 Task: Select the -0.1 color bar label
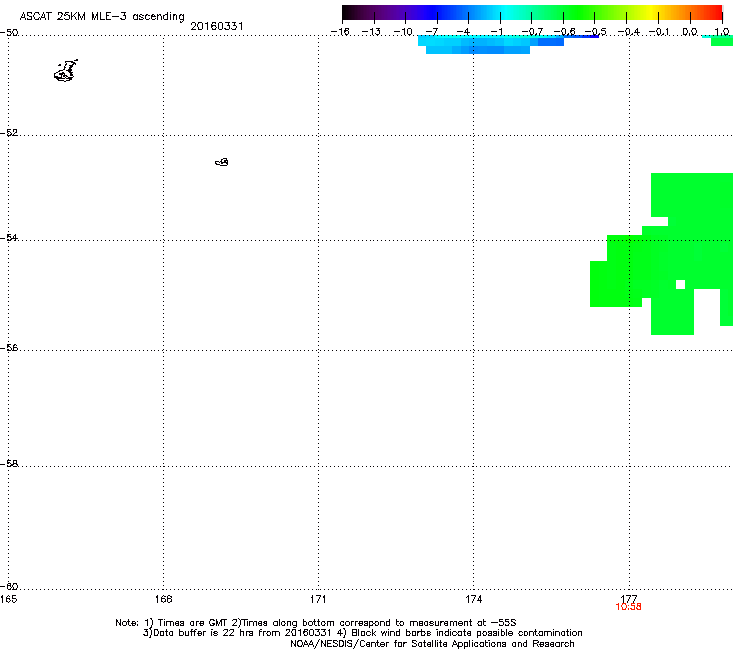[659, 32]
